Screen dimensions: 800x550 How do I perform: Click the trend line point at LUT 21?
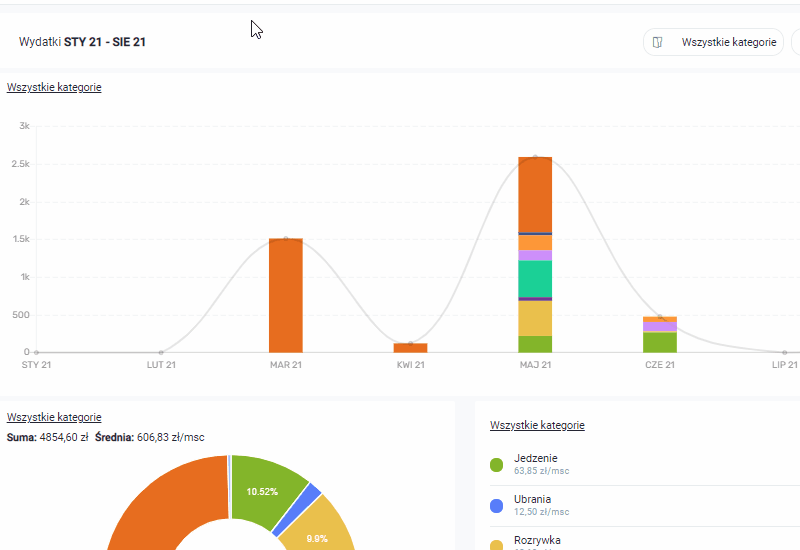pyautogui.click(x=161, y=353)
